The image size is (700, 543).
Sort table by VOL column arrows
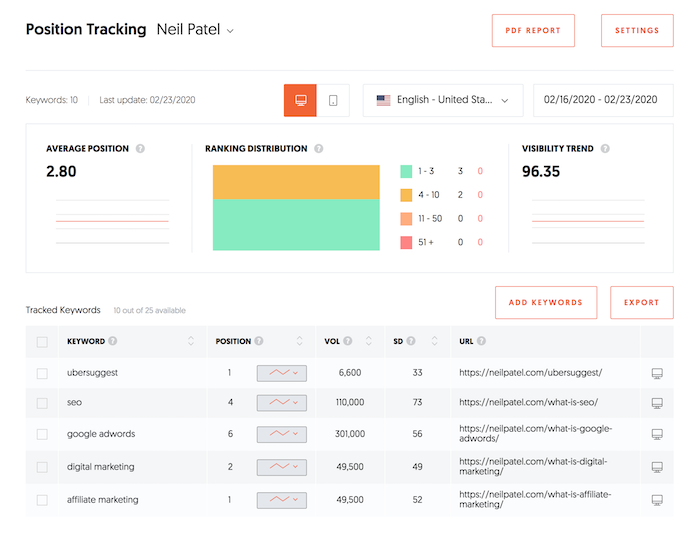click(x=369, y=341)
